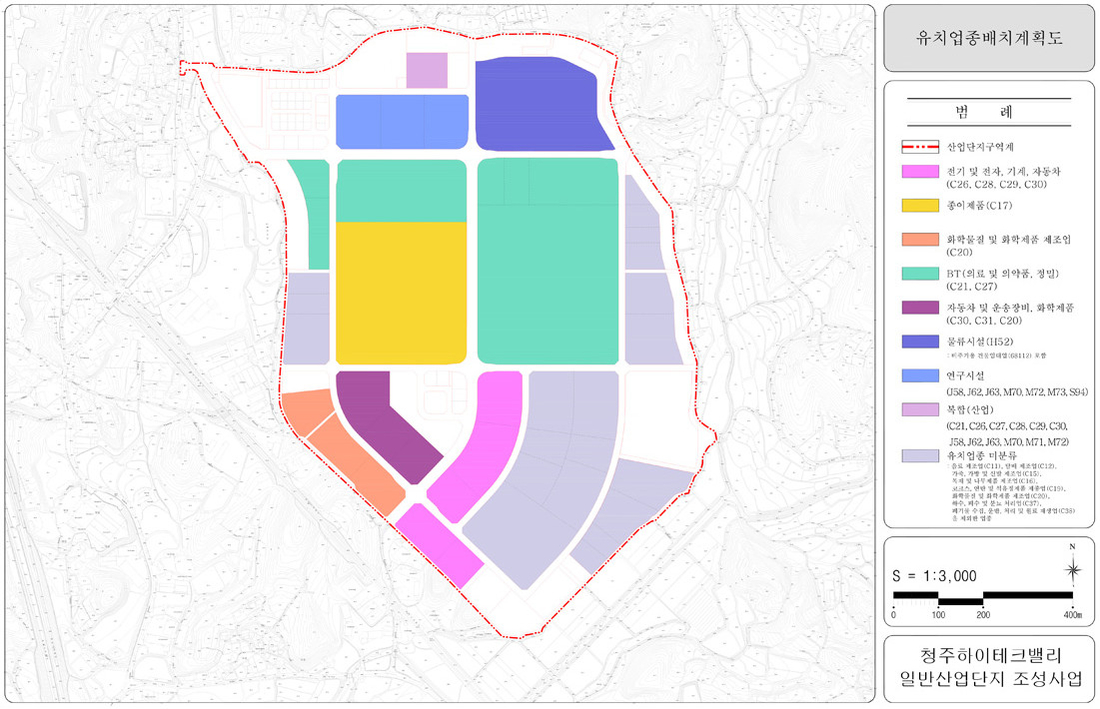The height and width of the screenshot is (709, 1100).
Task: Click the small pink-lilac square at map top
Action: (427, 71)
